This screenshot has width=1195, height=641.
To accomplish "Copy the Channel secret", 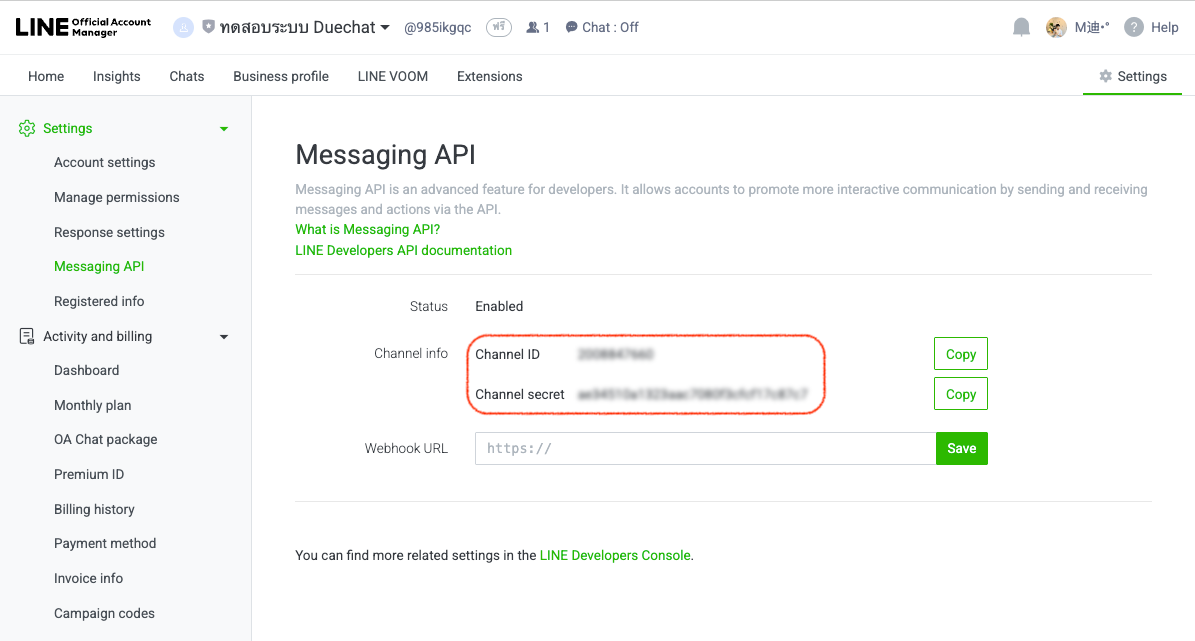I will point(960,394).
